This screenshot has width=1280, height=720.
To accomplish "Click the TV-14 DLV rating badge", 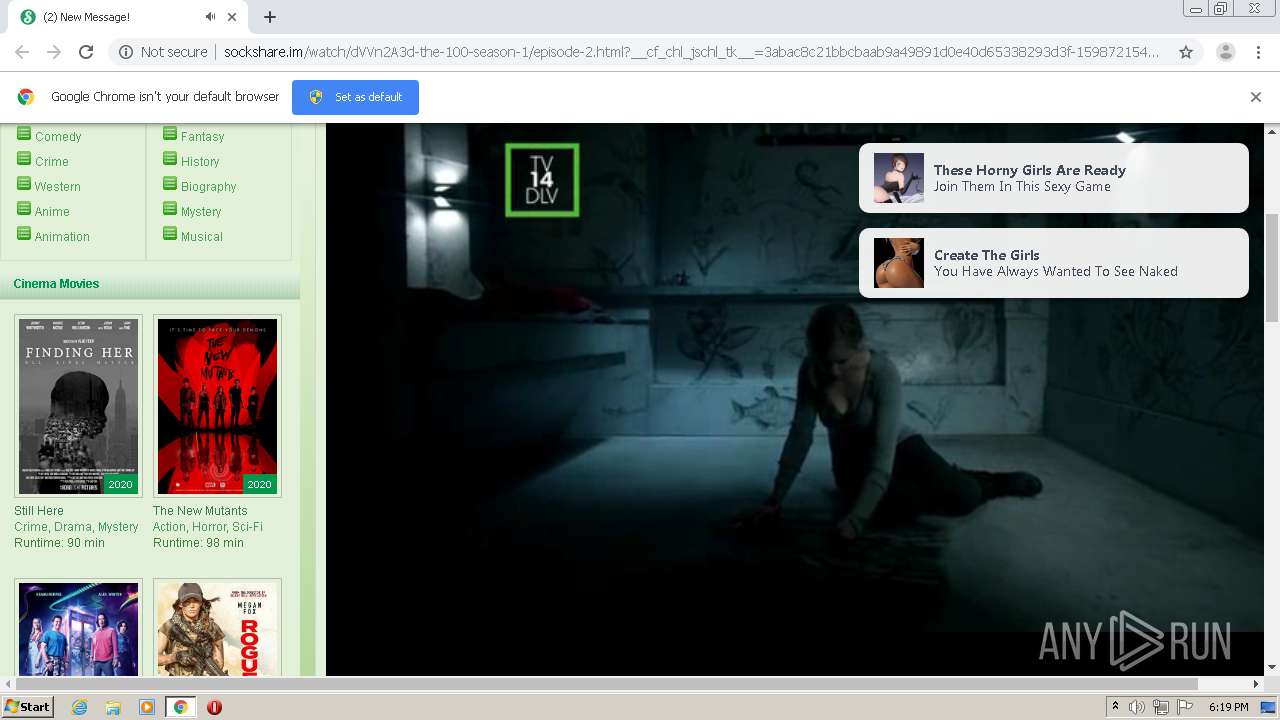I will pos(542,180).
